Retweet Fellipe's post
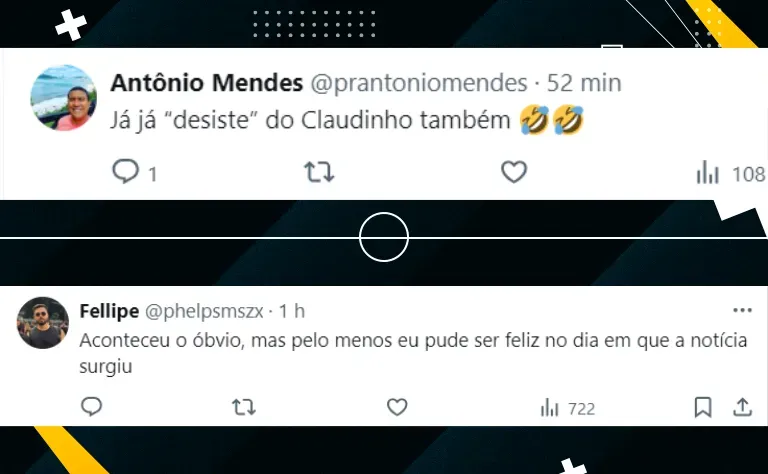The image size is (768, 474). [244, 407]
